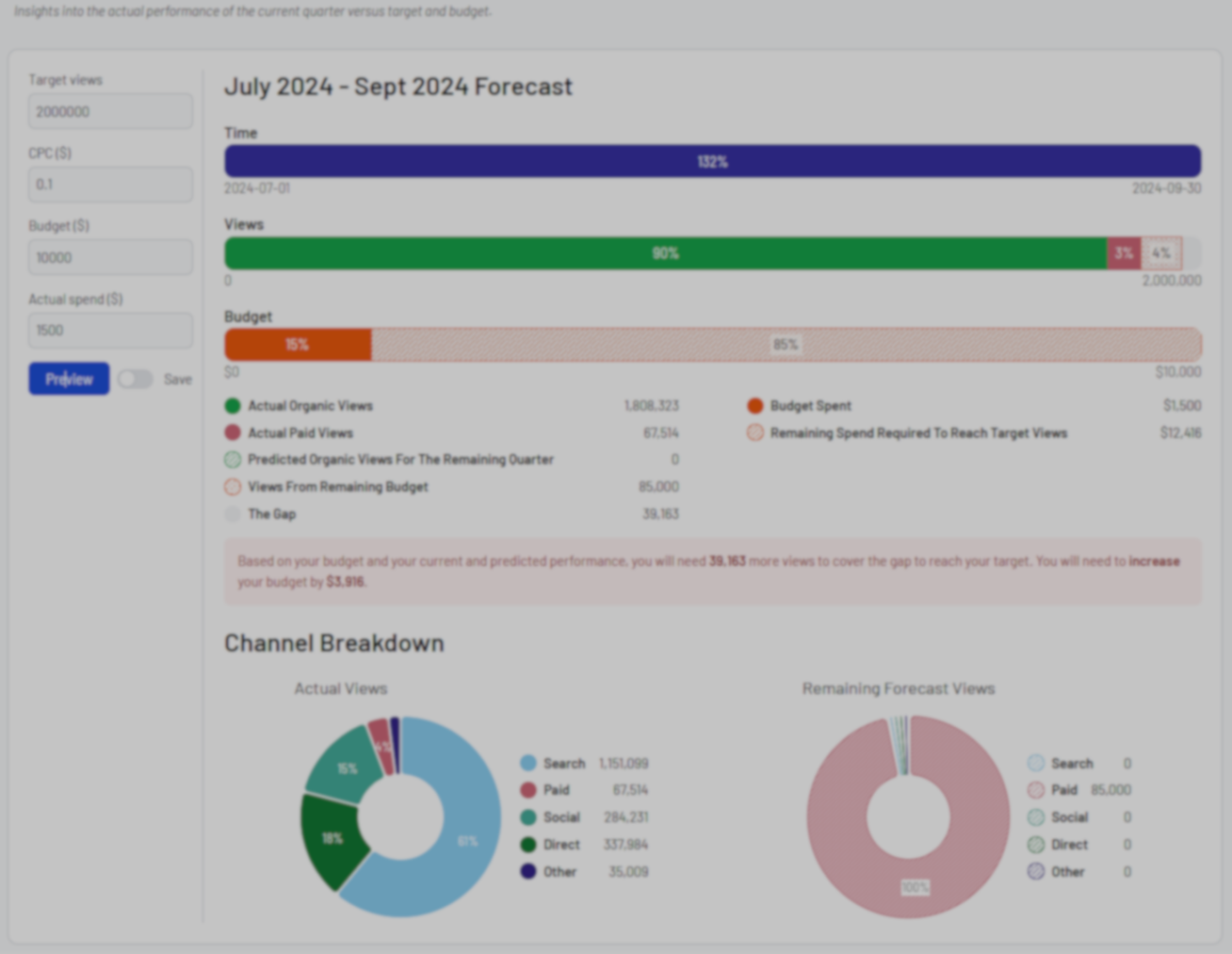Click the 67,514 Actual Paid Views value
The width and height of the screenshot is (1232, 954).
click(661, 433)
